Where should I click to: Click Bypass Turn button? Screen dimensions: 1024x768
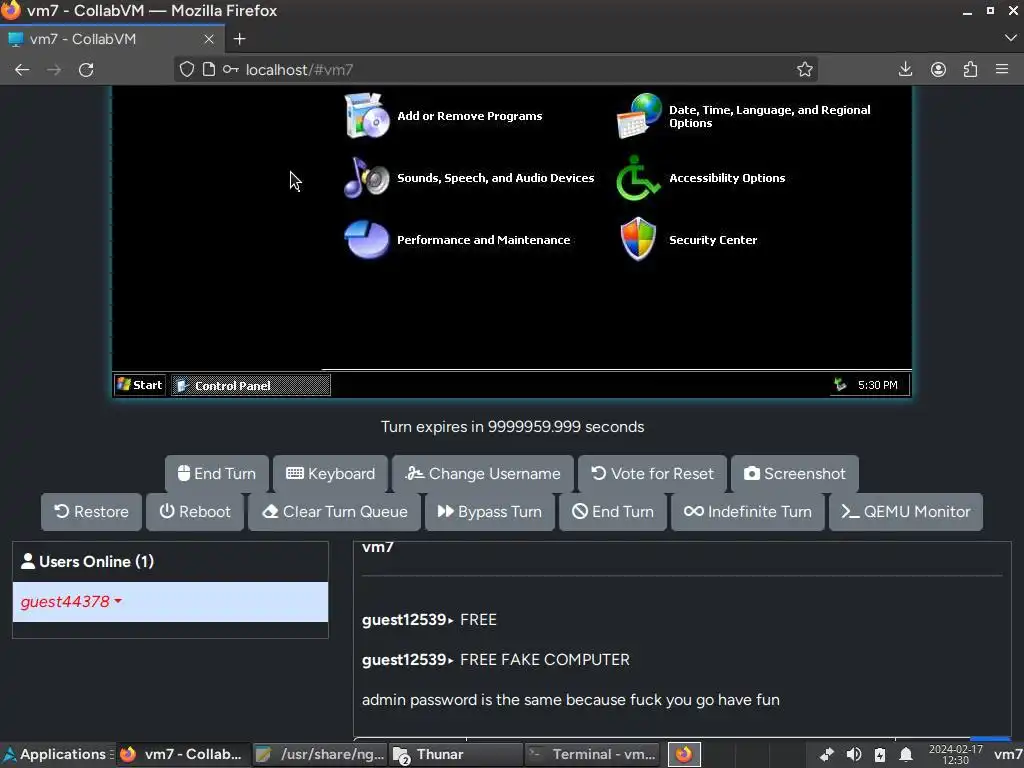pyautogui.click(x=490, y=511)
